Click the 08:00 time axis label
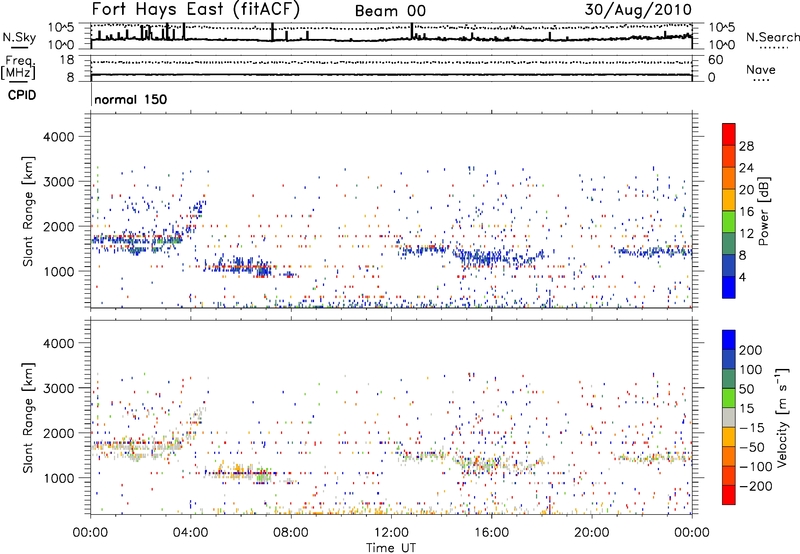 click(291, 533)
